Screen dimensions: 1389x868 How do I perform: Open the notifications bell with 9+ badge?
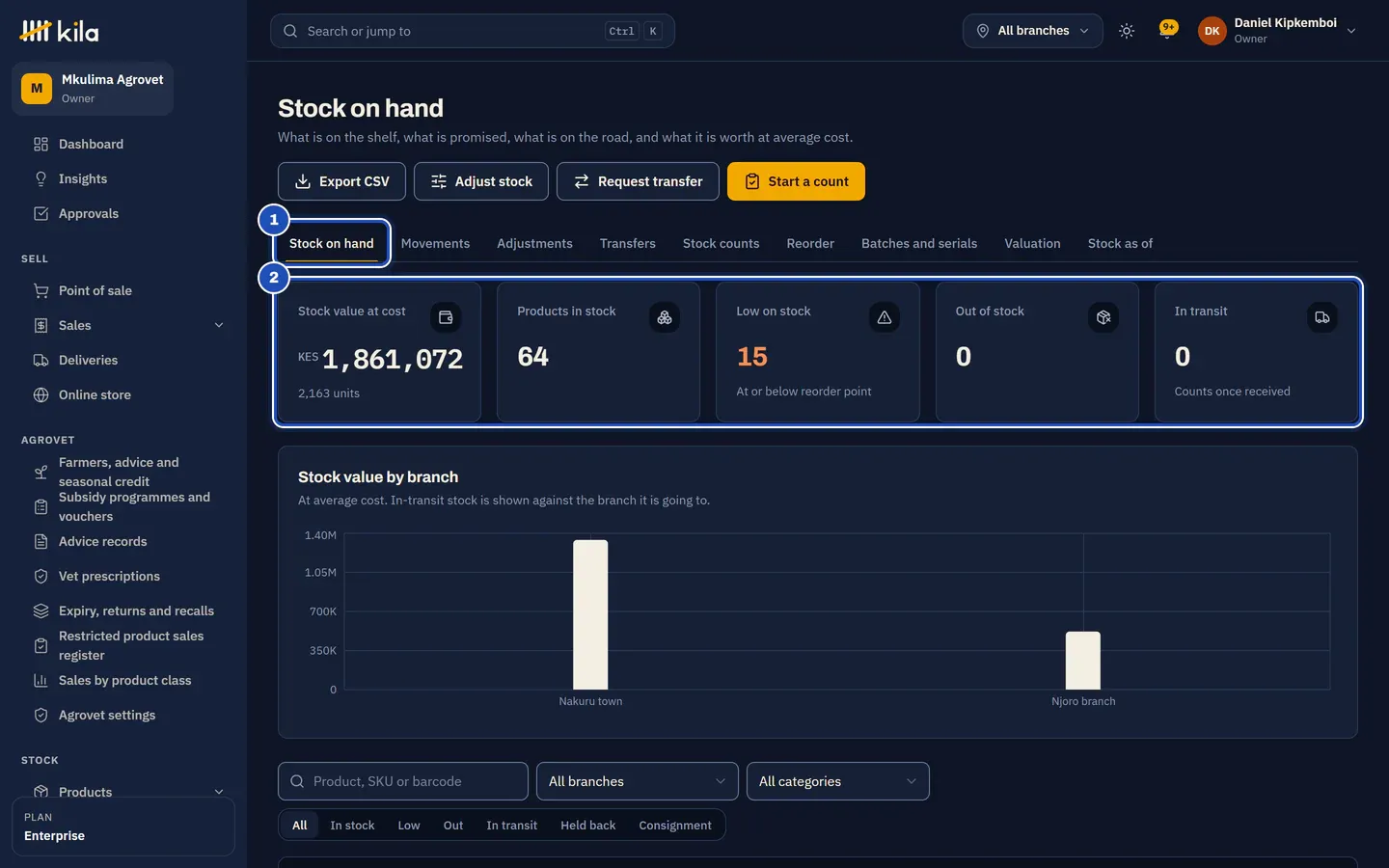point(1167,31)
